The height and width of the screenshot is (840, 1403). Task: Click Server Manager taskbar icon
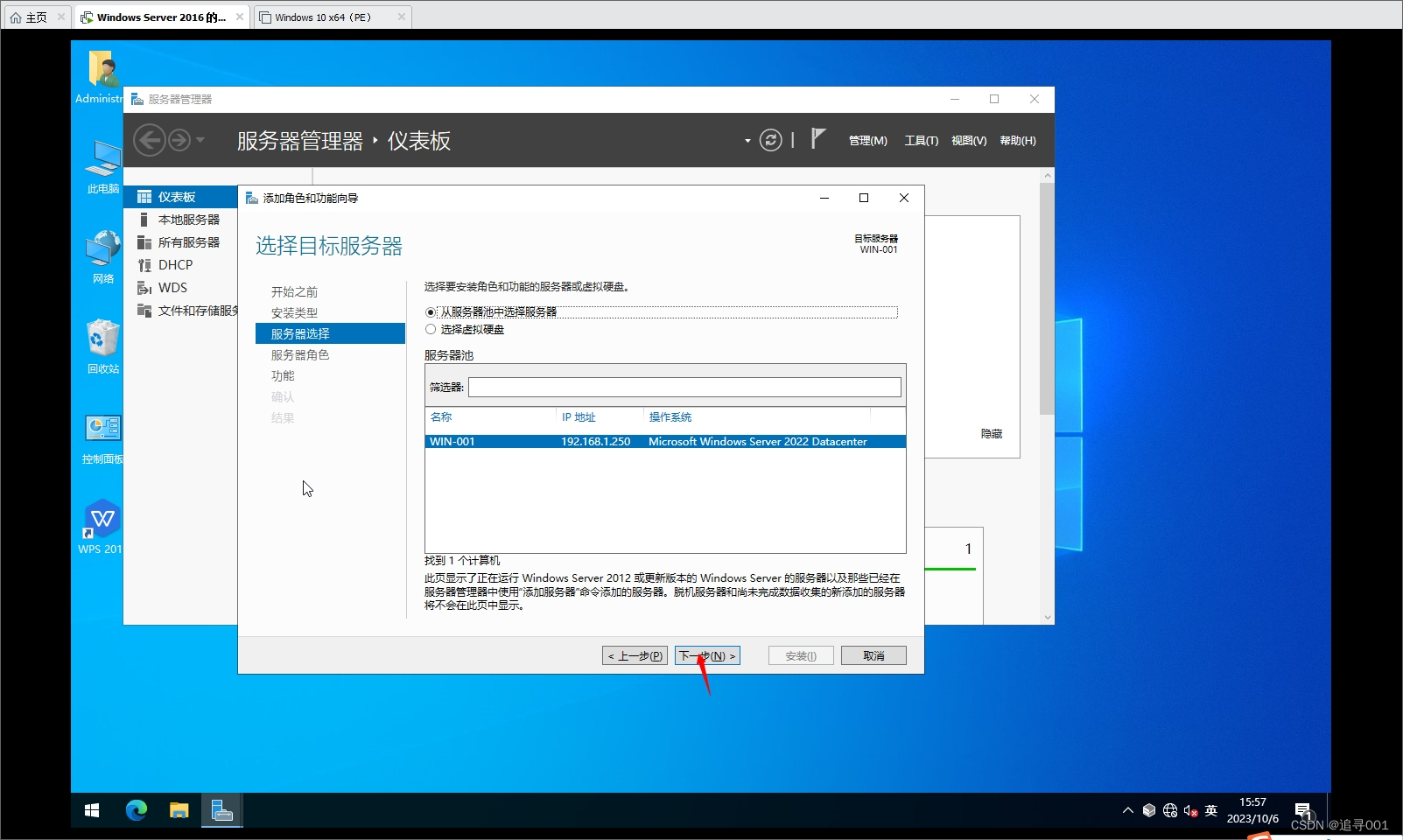pos(222,810)
